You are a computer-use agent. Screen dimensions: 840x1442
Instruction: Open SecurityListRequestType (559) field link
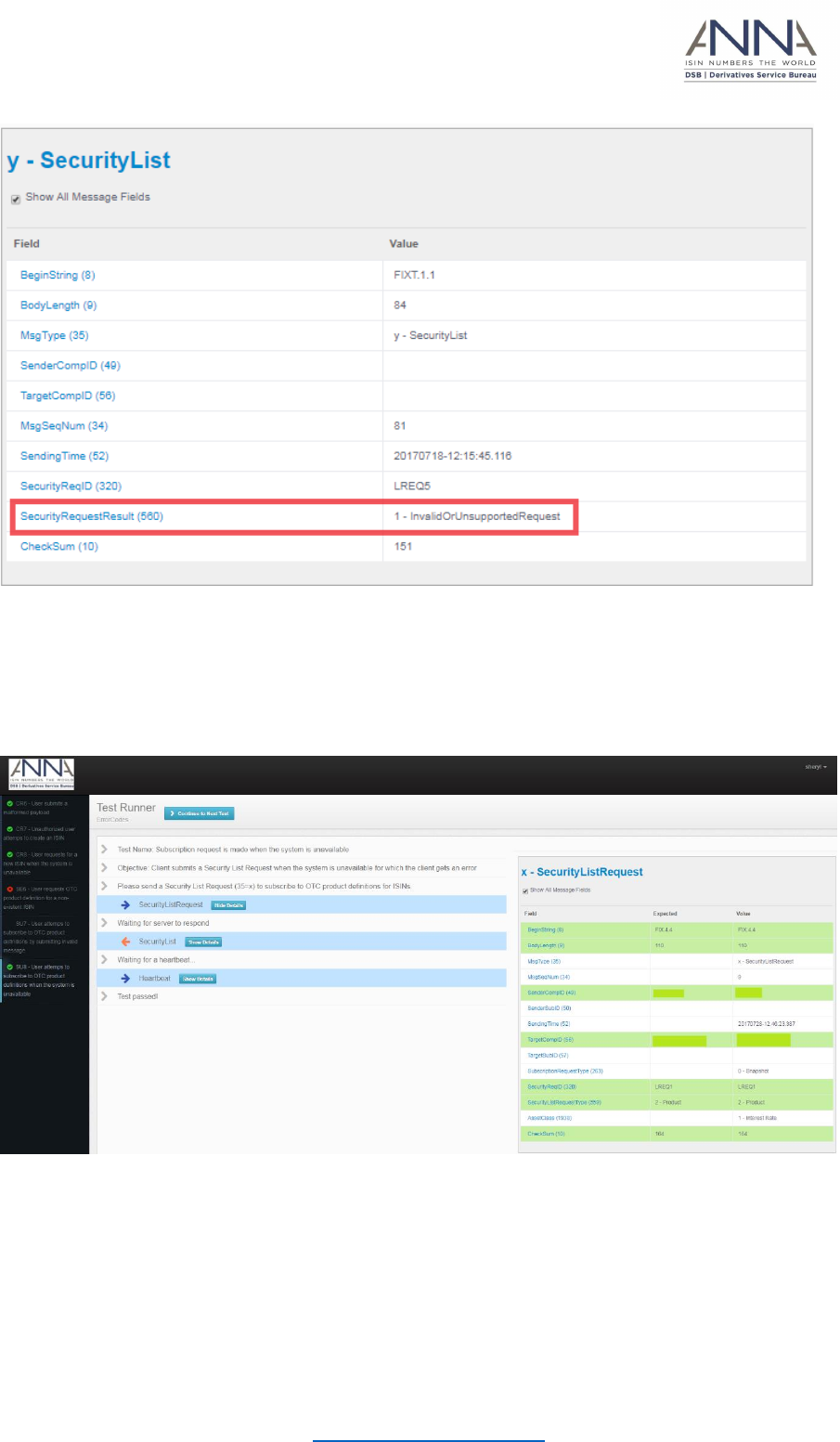tap(564, 1102)
